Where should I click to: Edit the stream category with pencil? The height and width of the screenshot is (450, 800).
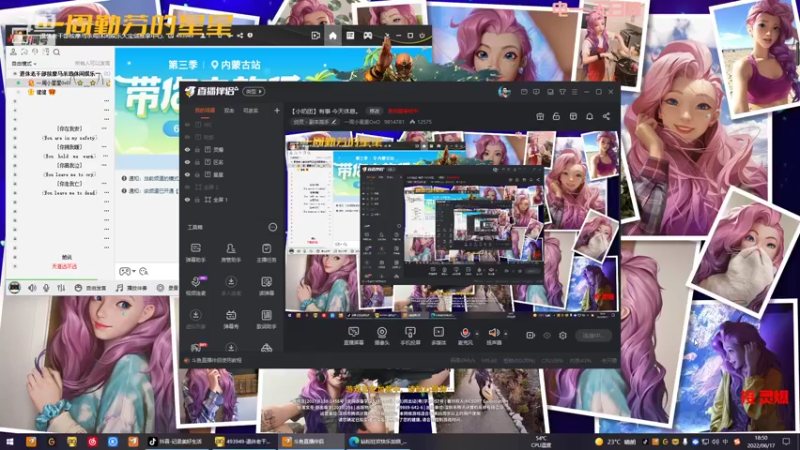click(334, 122)
